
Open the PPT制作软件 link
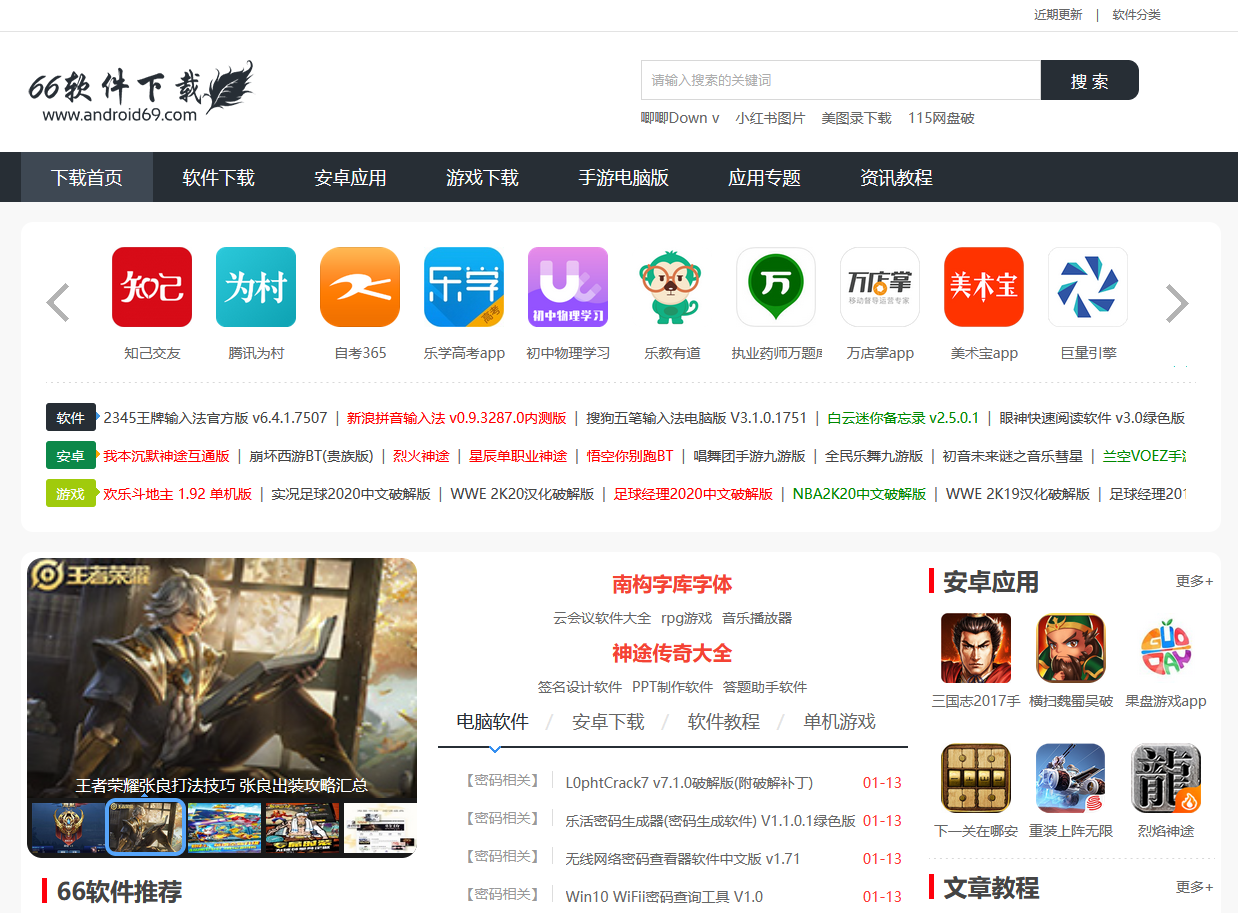click(x=672, y=687)
